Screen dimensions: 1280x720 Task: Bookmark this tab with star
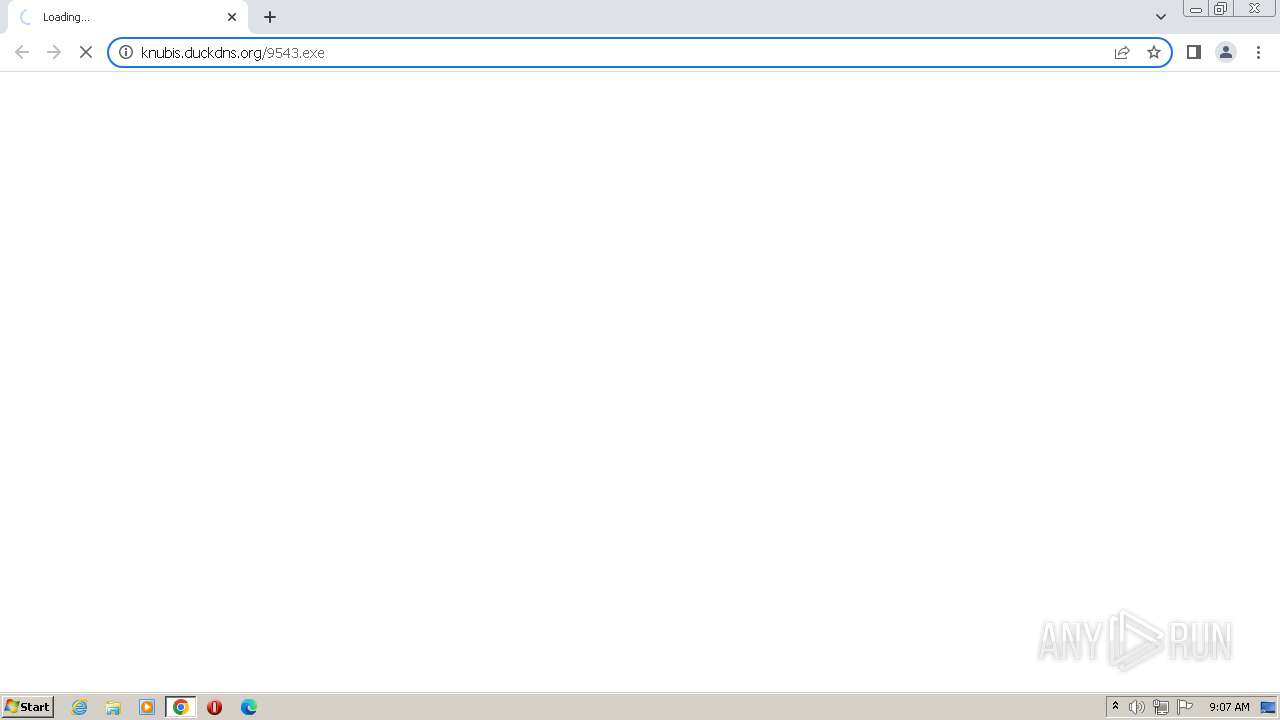coord(1154,52)
